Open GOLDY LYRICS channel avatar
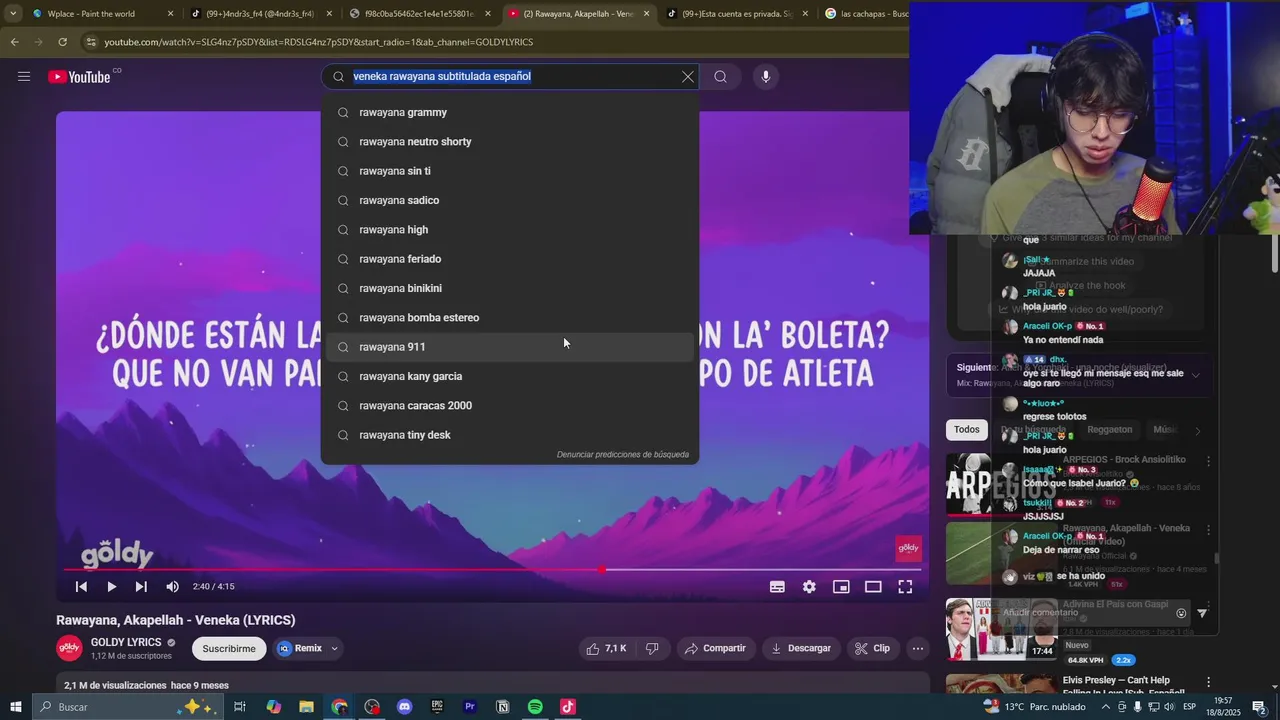1280x720 pixels. (69, 648)
